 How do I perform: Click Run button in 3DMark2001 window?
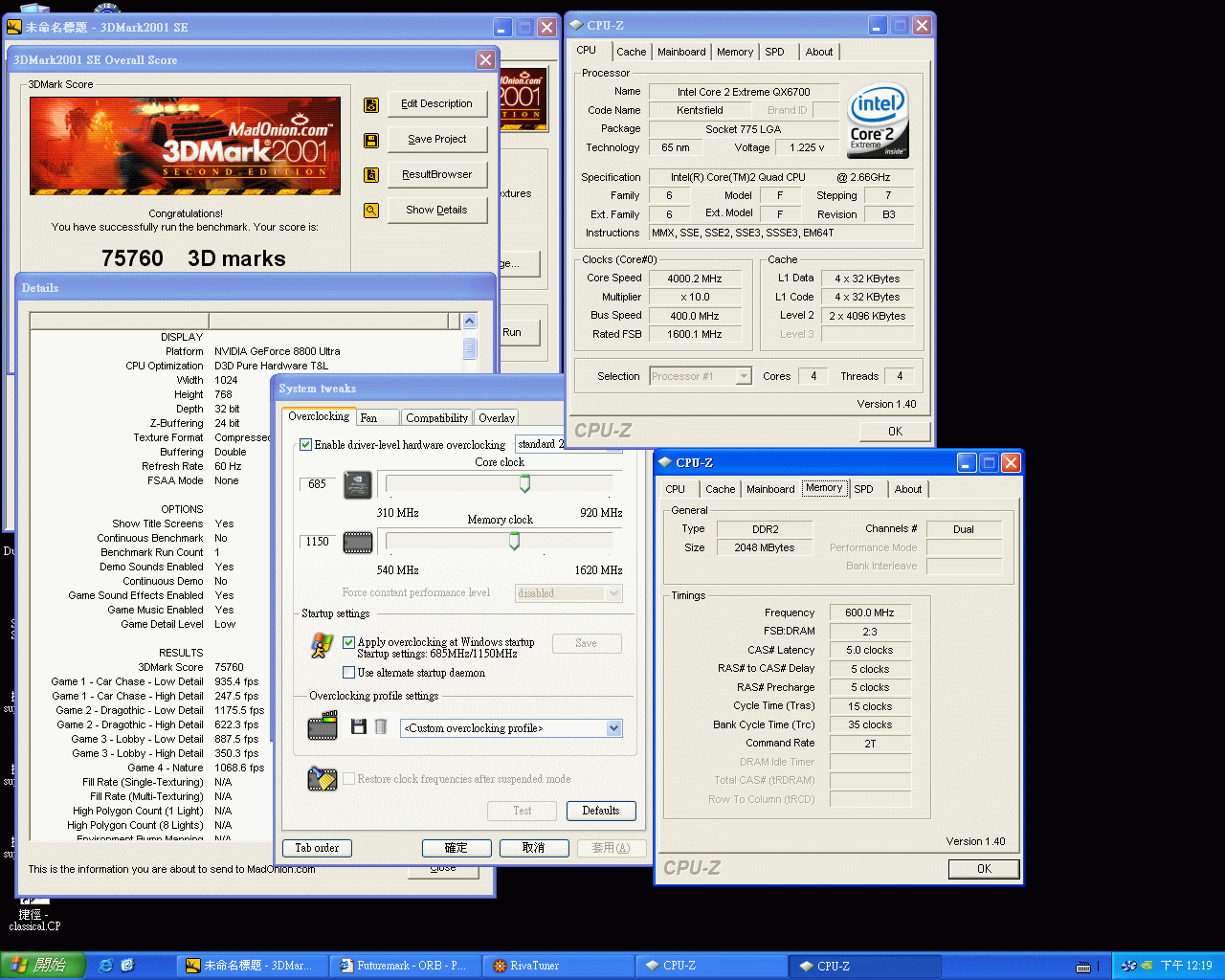(x=518, y=333)
